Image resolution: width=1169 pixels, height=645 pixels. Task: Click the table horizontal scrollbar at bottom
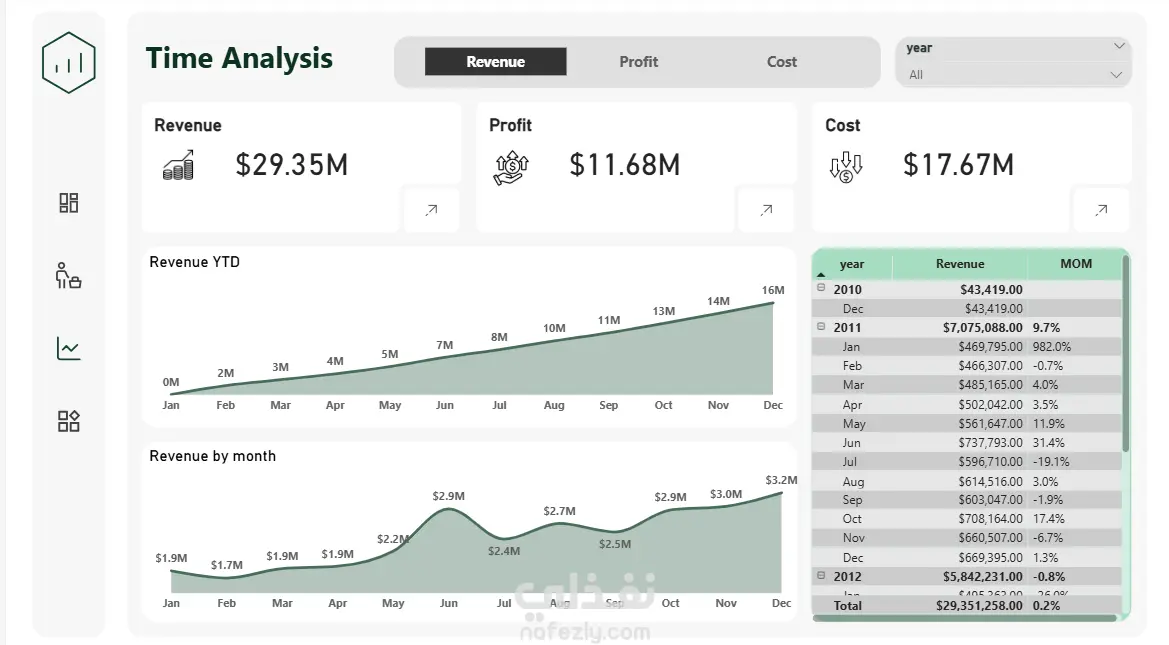(965, 618)
